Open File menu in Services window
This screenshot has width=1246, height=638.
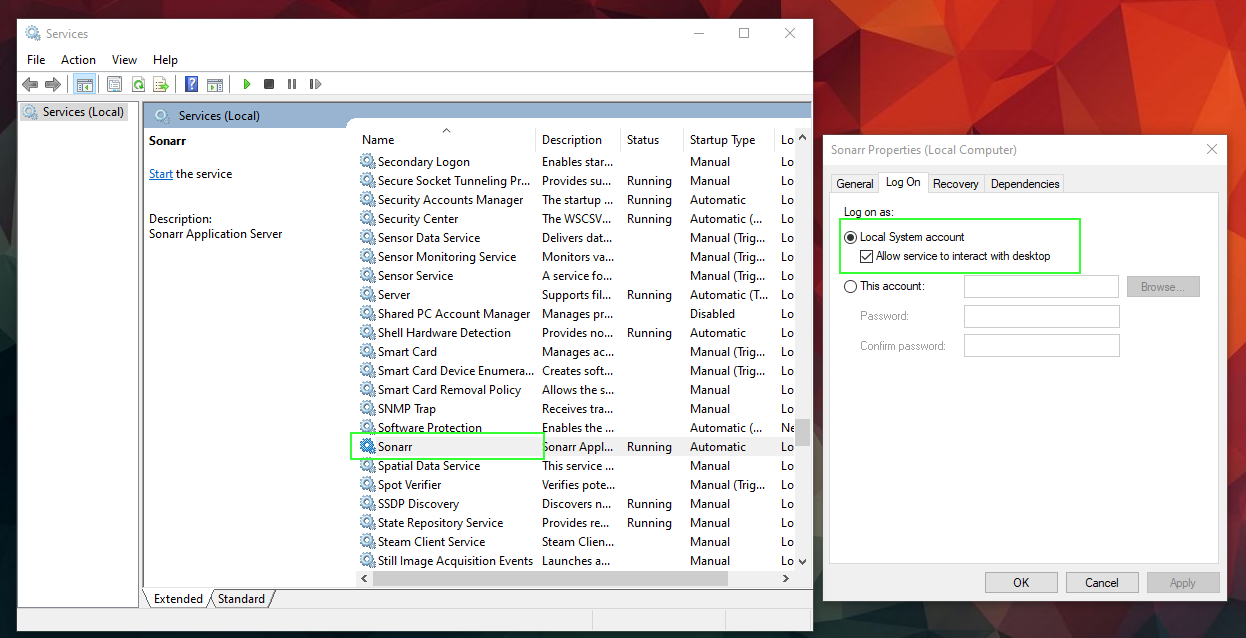36,60
